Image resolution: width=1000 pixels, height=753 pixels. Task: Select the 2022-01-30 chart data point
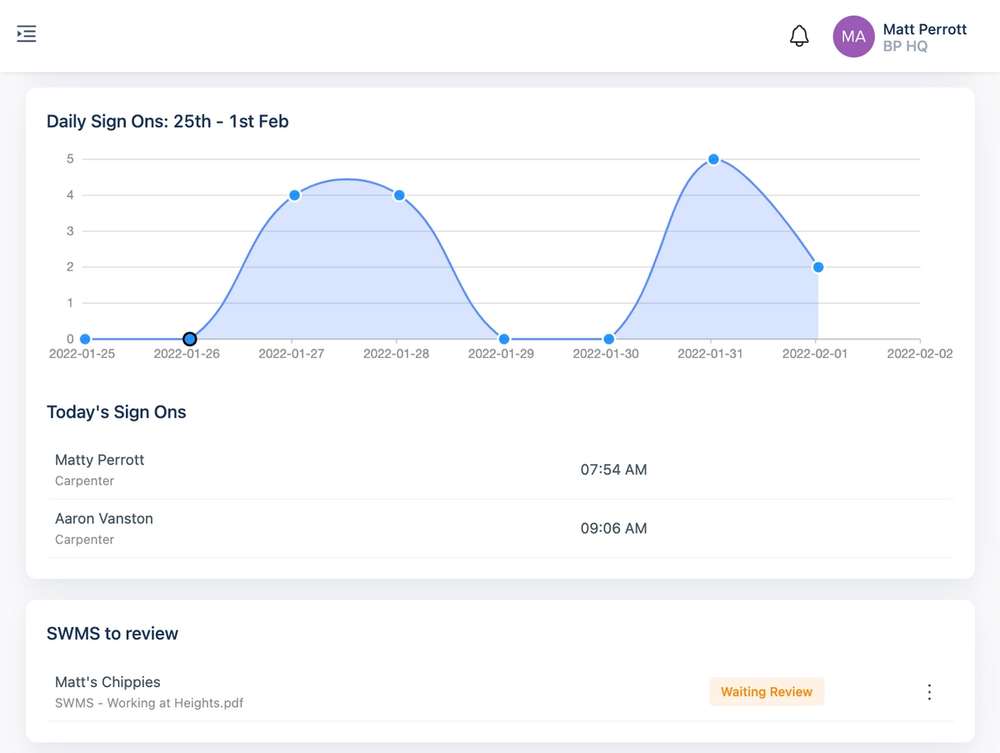(x=609, y=339)
